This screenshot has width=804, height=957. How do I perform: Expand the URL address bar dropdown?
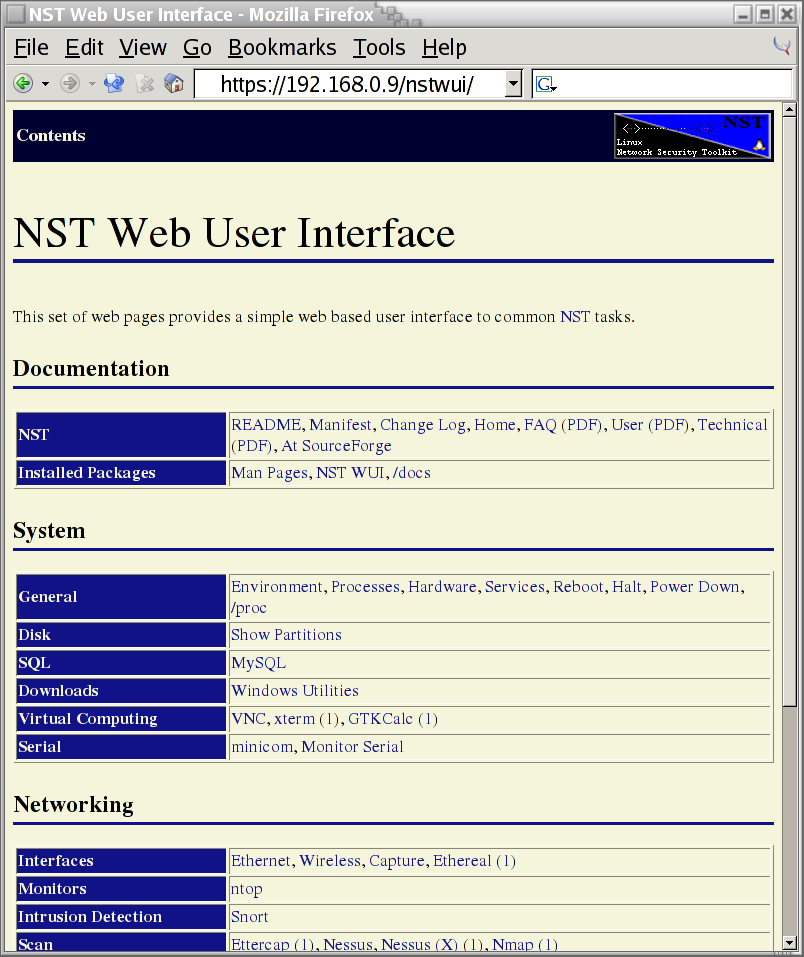click(x=513, y=84)
